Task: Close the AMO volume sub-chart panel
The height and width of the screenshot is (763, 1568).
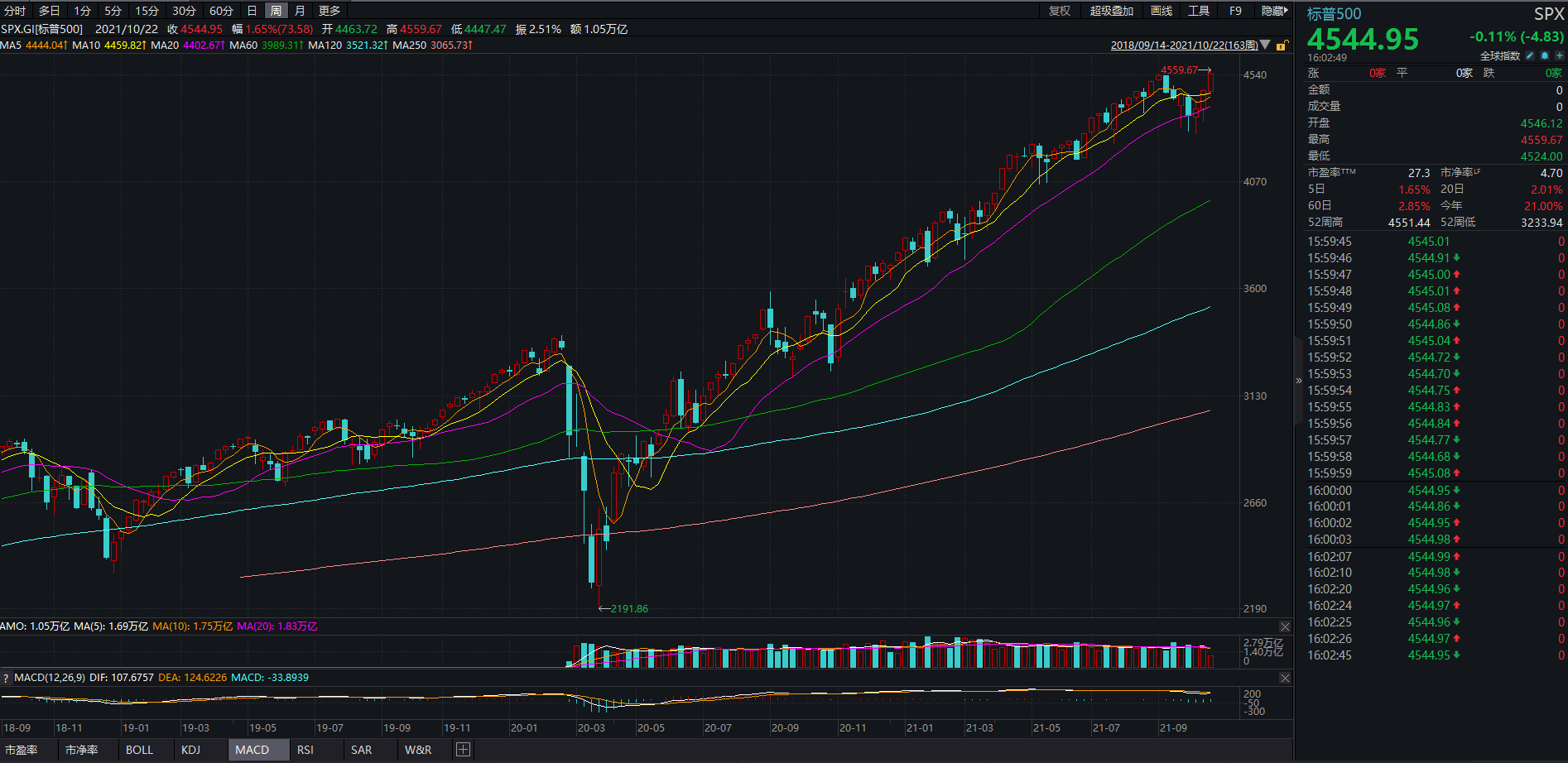Action: (x=1285, y=626)
